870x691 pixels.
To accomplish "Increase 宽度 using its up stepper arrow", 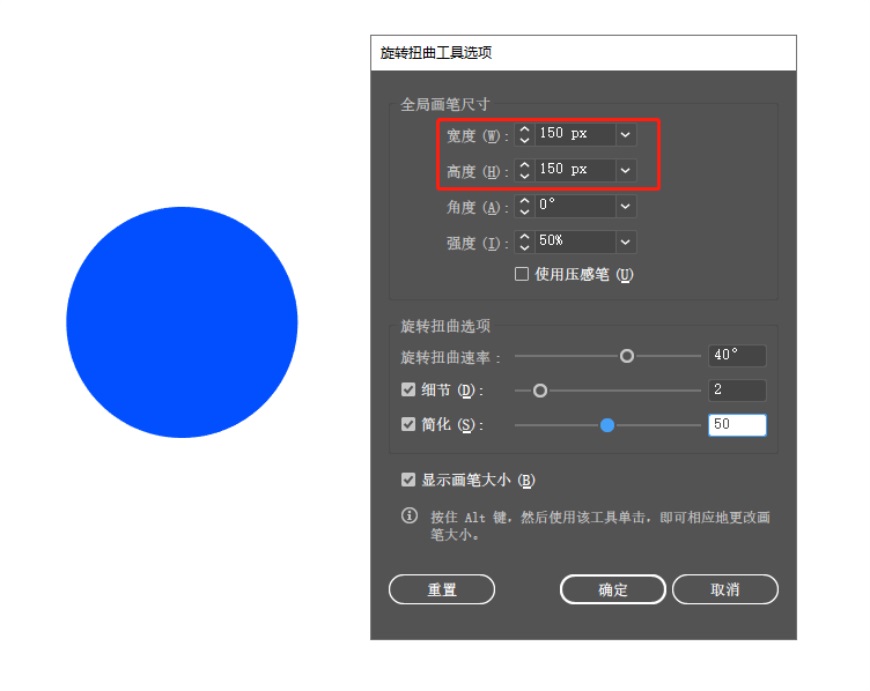I will (x=526, y=131).
